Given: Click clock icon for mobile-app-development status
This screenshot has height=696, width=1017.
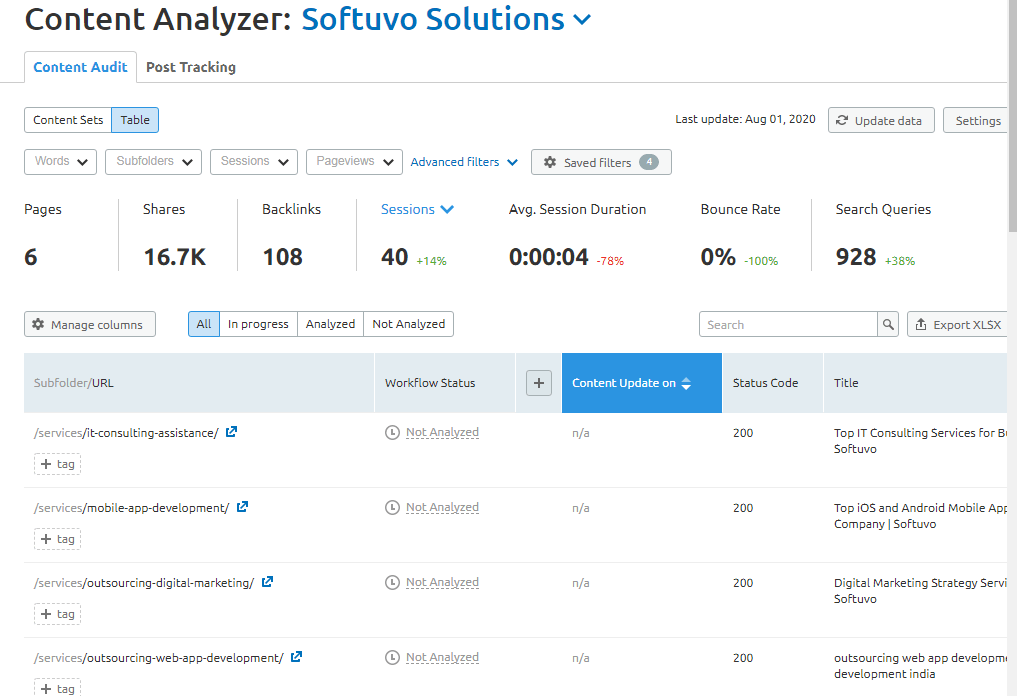Looking at the screenshot, I should tap(392, 508).
